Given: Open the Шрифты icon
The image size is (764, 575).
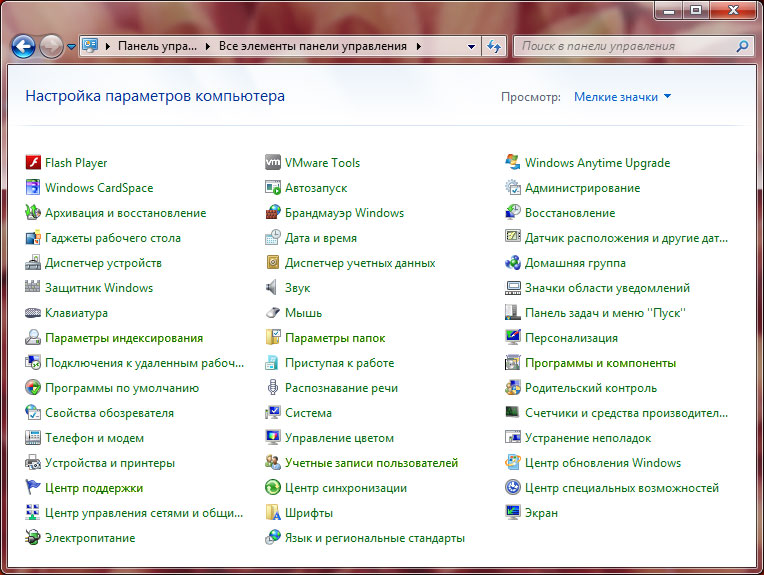Looking at the screenshot, I should pos(273,512).
